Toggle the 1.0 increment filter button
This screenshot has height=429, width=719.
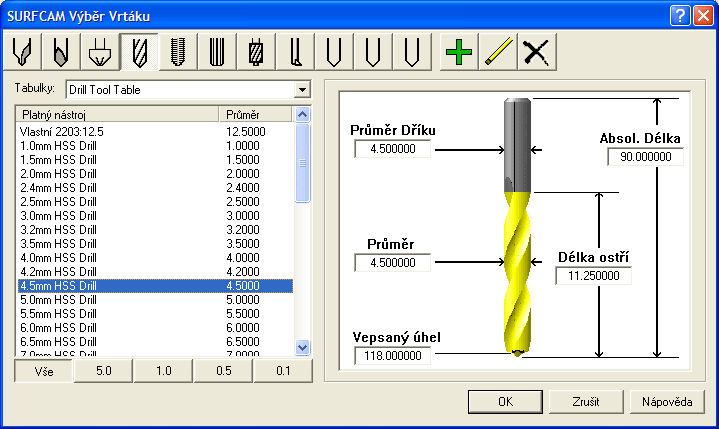pos(164,371)
